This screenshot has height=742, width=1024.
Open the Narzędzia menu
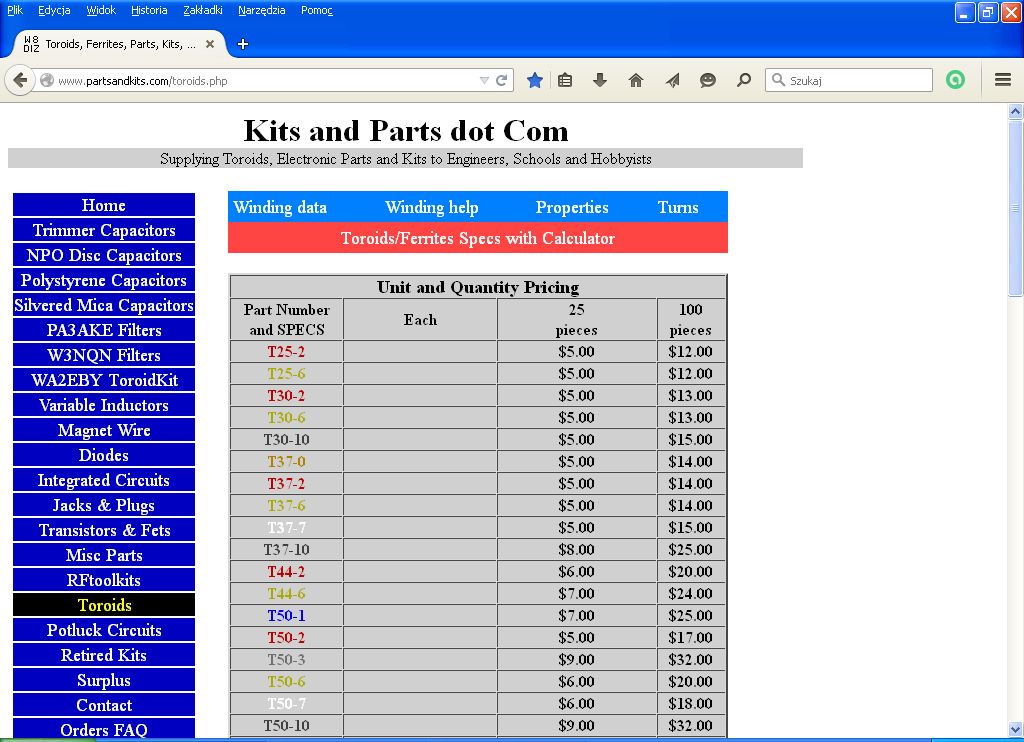(x=261, y=10)
